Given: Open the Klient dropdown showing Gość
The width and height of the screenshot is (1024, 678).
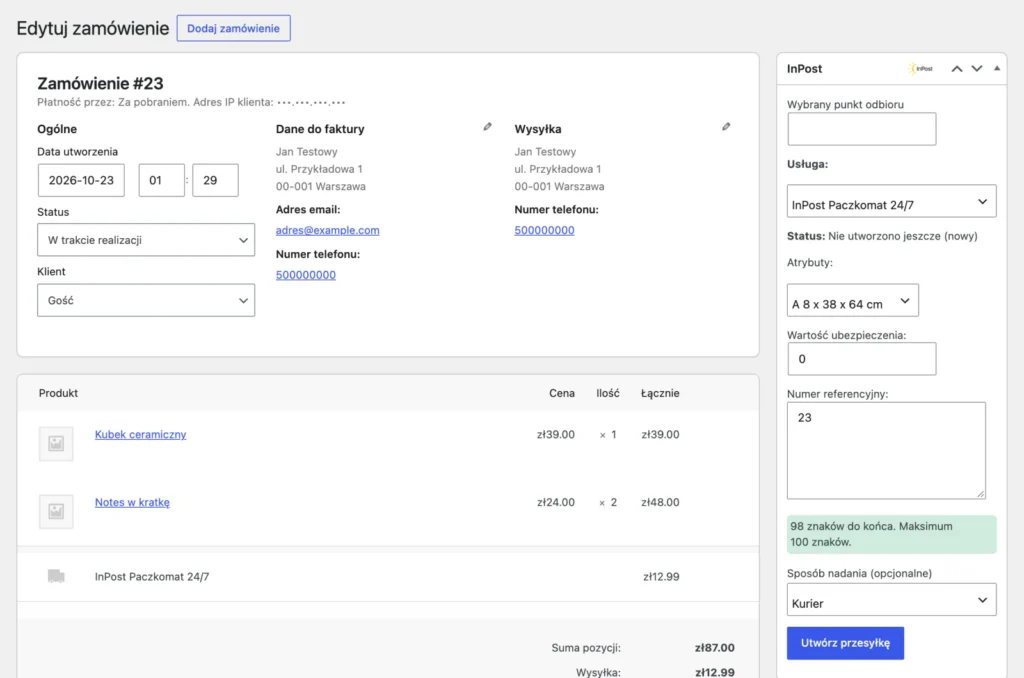Looking at the screenshot, I should [x=146, y=300].
